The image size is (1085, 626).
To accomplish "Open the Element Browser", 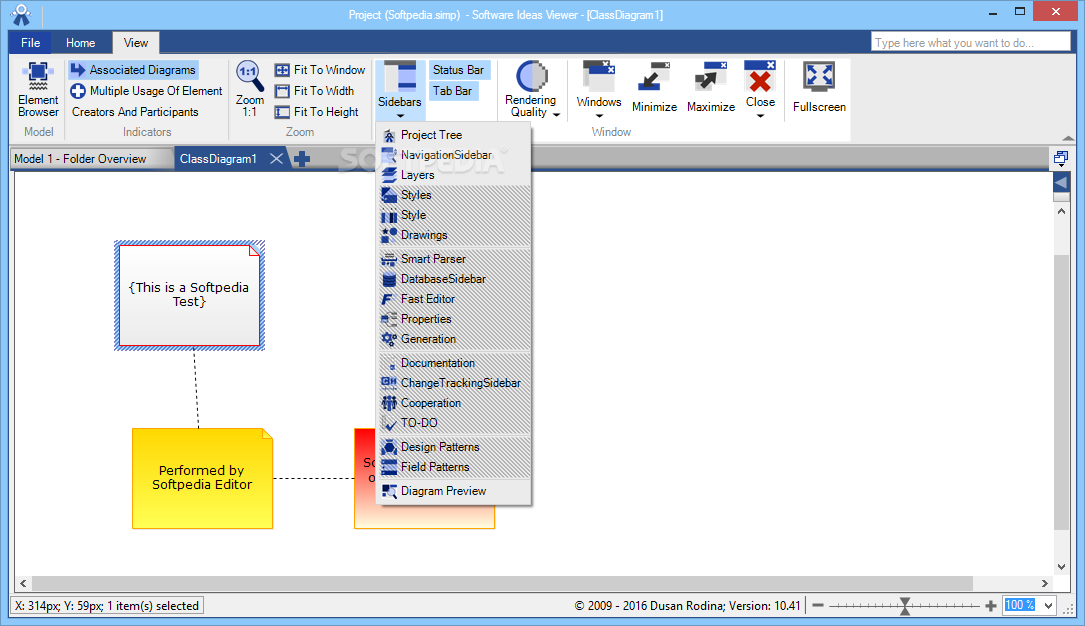I will click(38, 89).
